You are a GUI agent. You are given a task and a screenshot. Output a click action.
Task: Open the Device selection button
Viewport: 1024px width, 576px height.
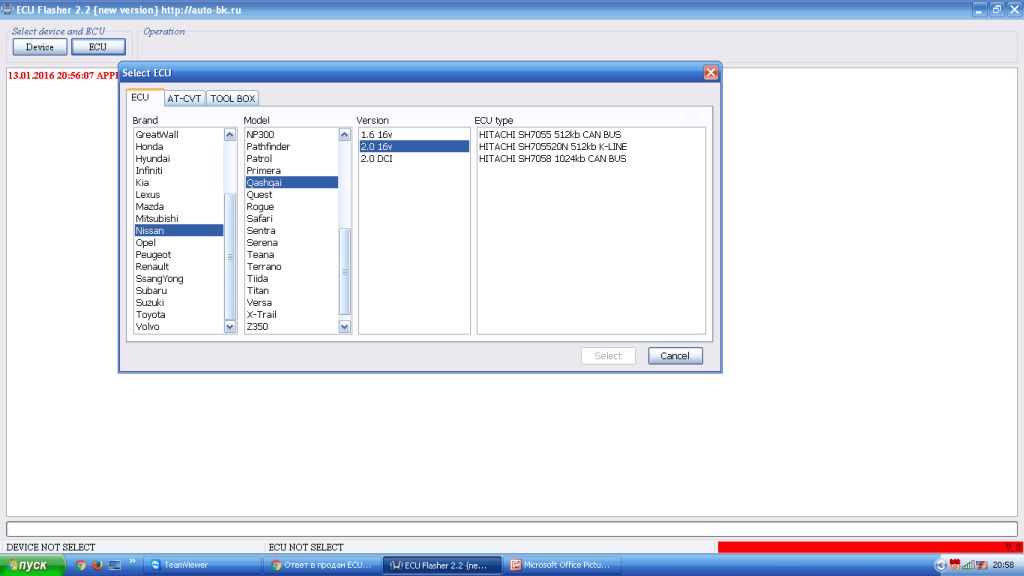tap(39, 47)
